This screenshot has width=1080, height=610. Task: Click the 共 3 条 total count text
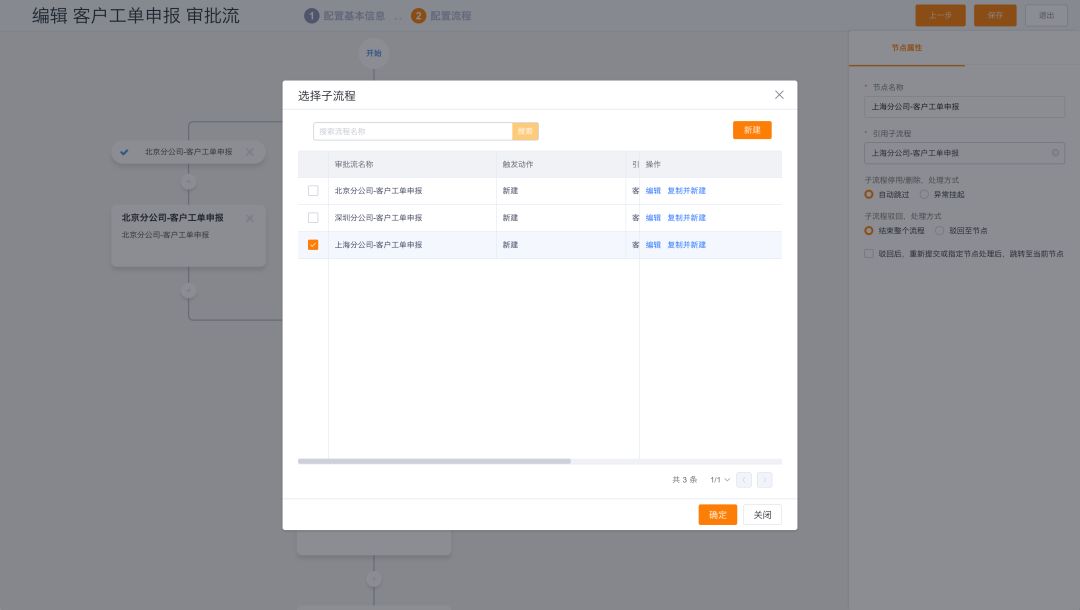685,480
